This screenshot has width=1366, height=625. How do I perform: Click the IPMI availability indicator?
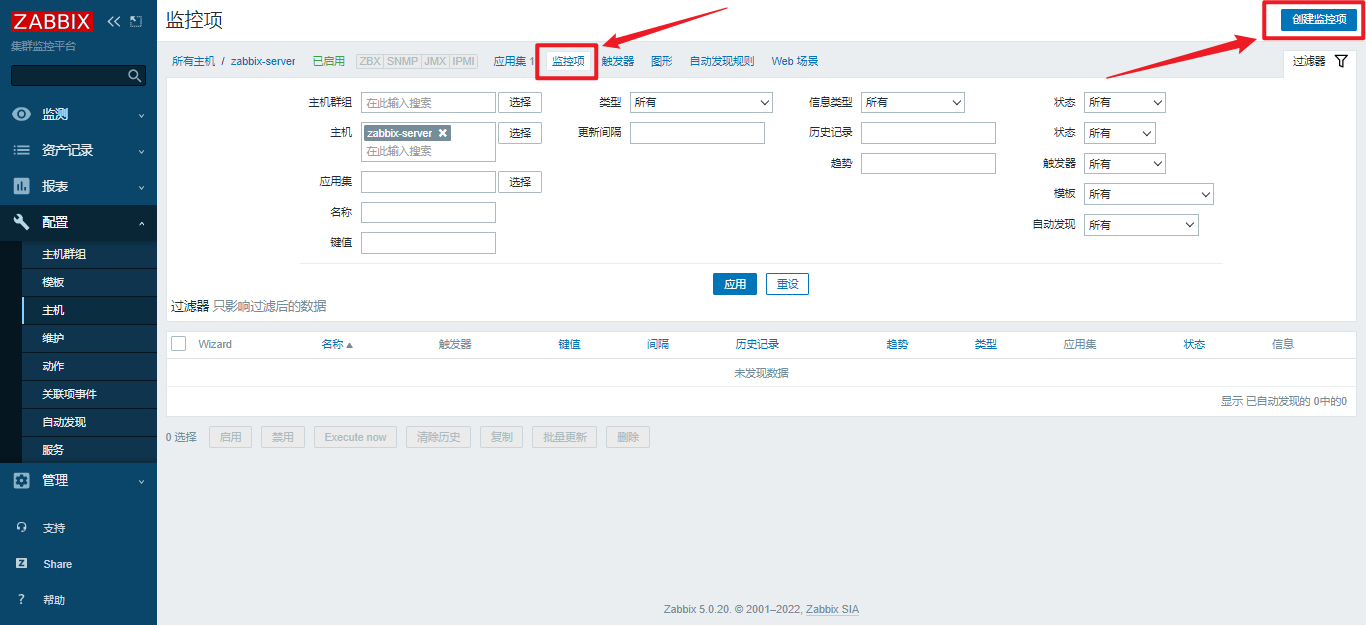pos(463,62)
